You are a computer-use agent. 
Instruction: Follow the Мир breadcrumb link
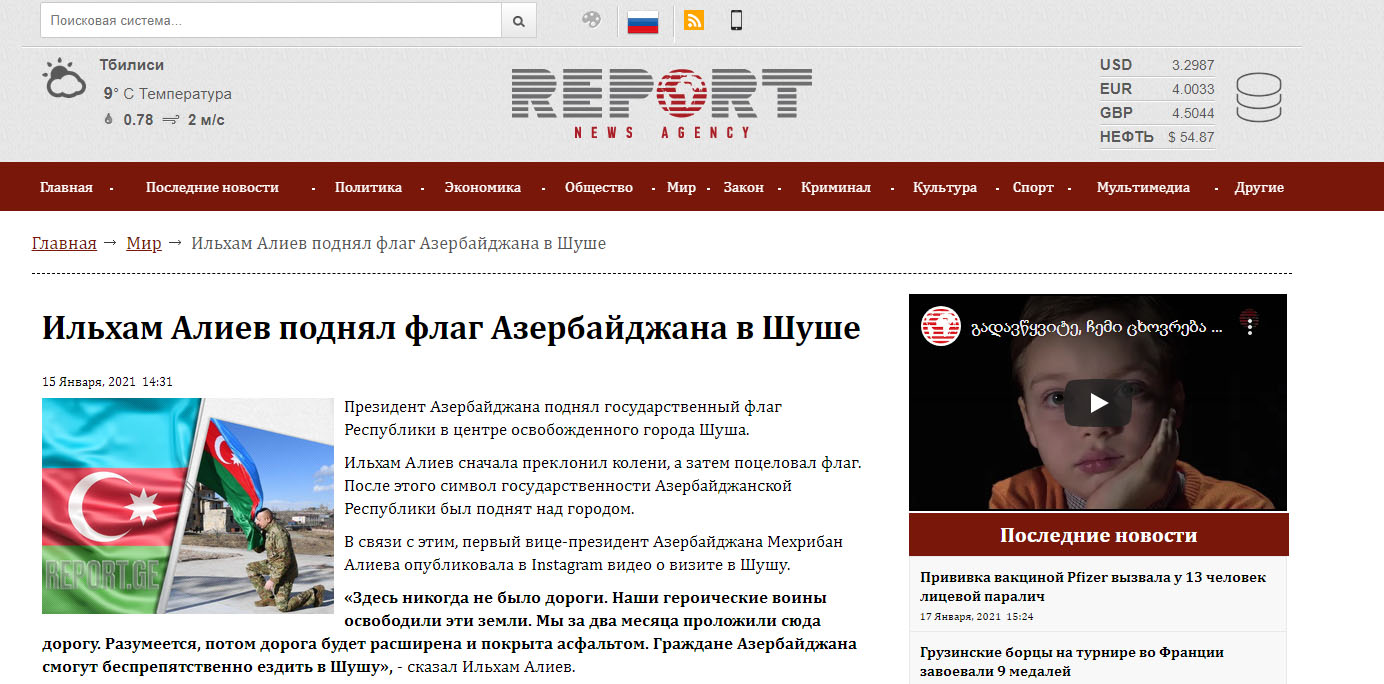click(143, 243)
